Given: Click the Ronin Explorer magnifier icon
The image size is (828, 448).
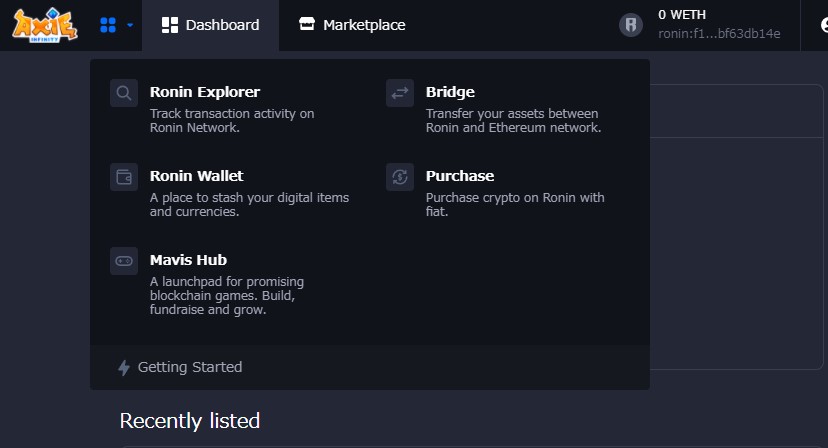Looking at the screenshot, I should [124, 93].
